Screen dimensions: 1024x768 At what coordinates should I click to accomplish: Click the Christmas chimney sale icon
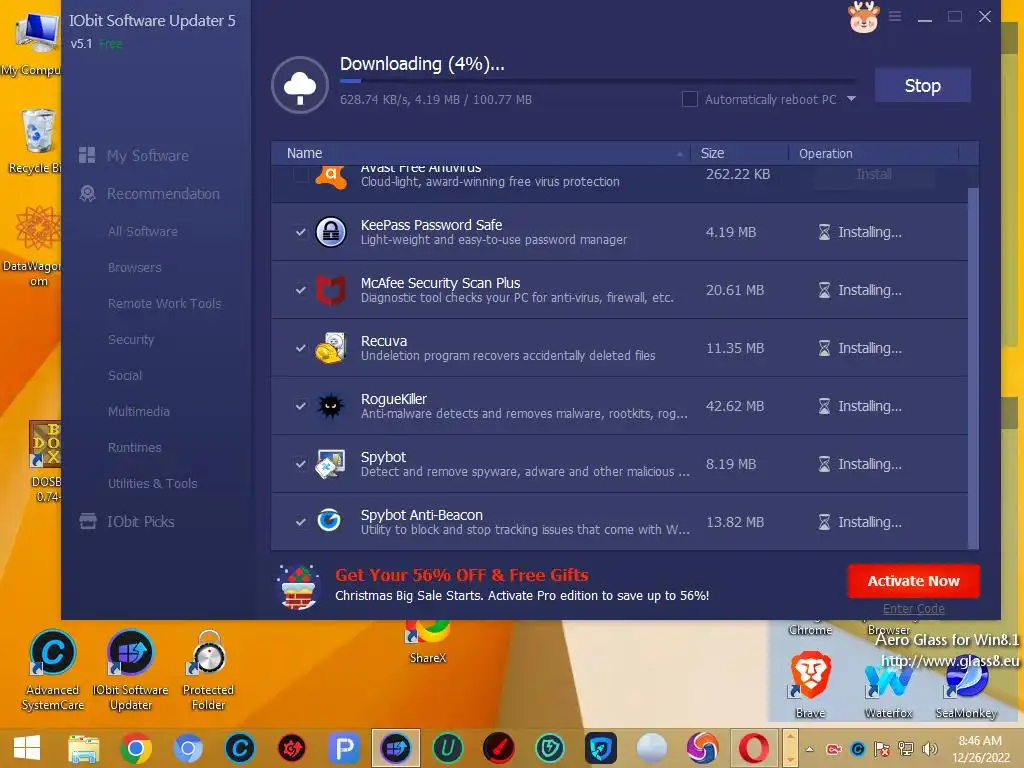point(298,587)
